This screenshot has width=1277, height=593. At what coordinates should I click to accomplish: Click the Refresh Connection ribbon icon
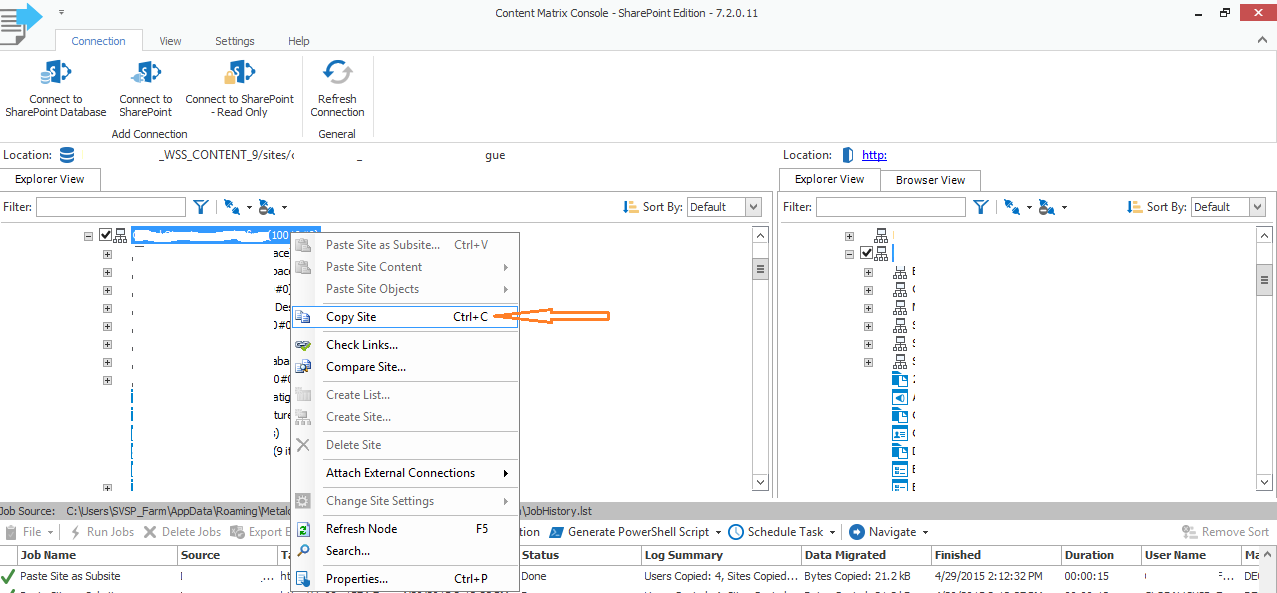point(337,74)
